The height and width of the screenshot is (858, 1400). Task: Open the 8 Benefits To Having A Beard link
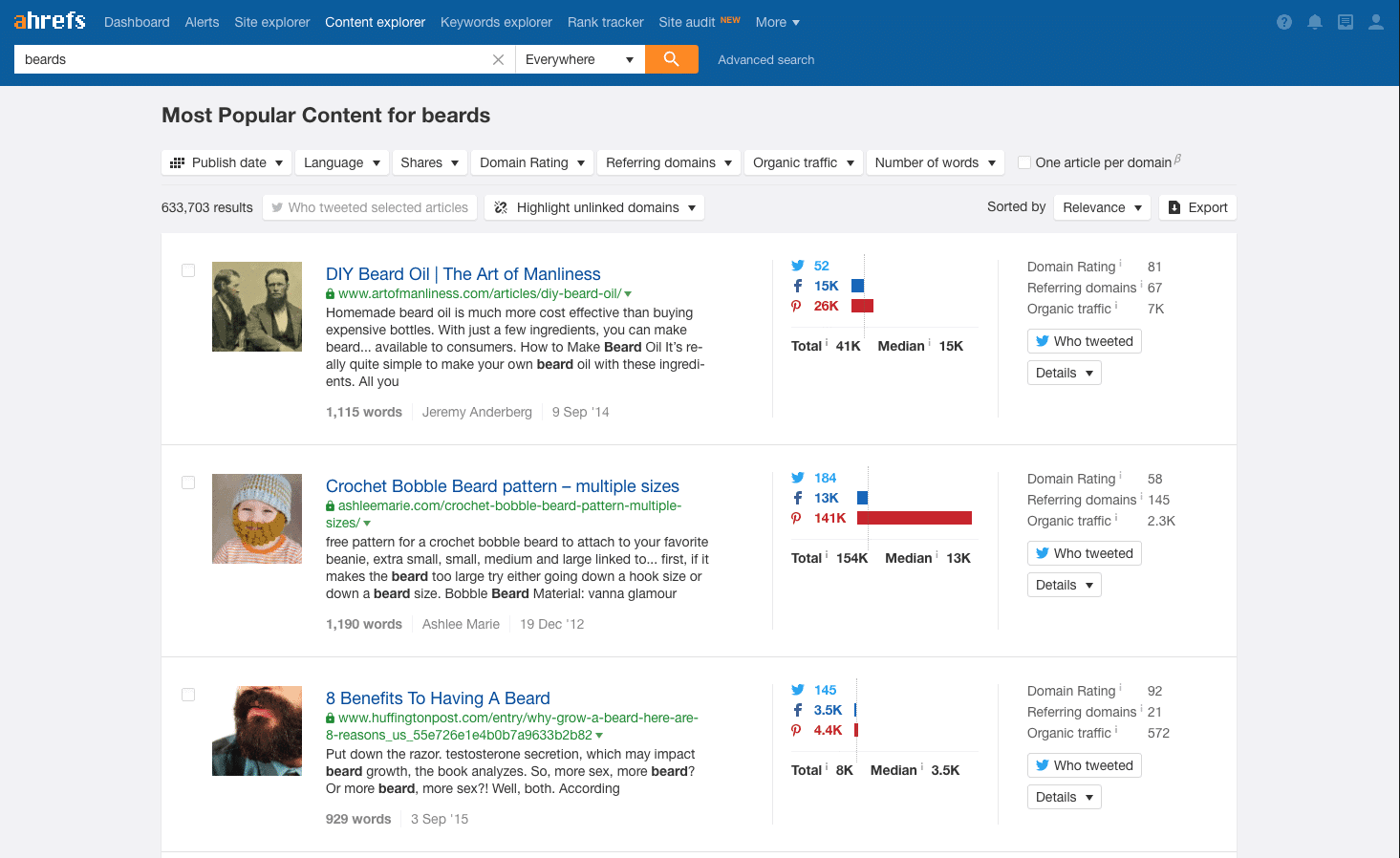point(438,698)
